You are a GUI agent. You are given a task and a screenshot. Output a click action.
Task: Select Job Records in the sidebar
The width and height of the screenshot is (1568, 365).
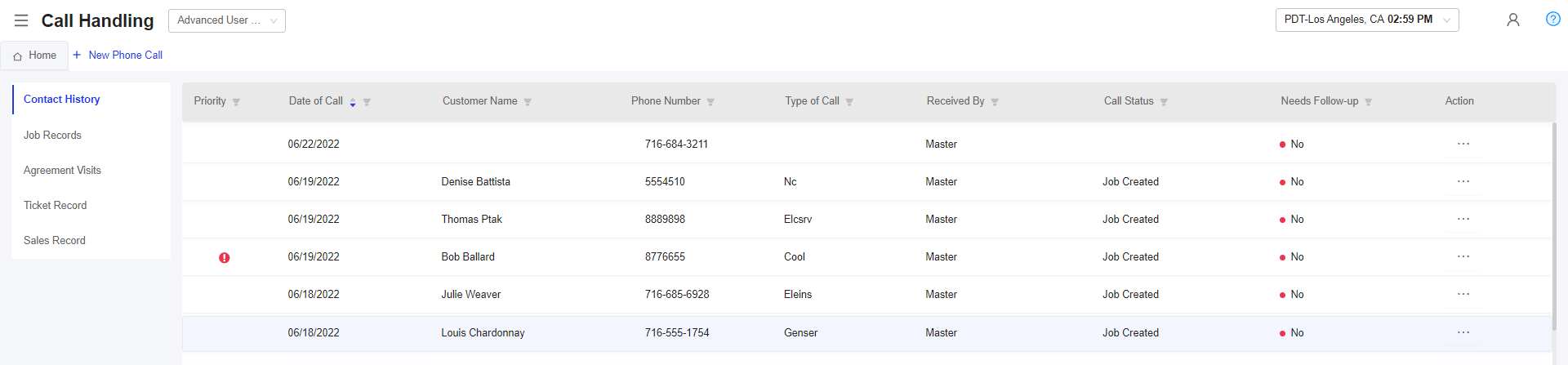coord(52,135)
